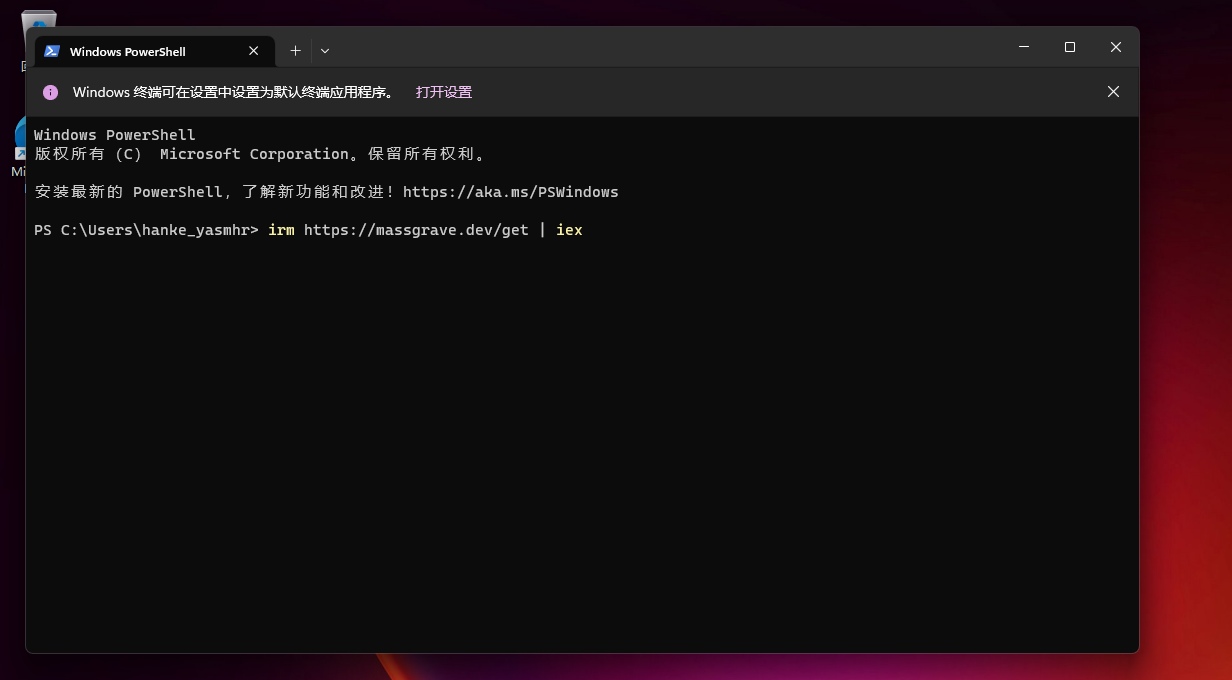Minimize the Windows Terminal window

(x=1024, y=47)
